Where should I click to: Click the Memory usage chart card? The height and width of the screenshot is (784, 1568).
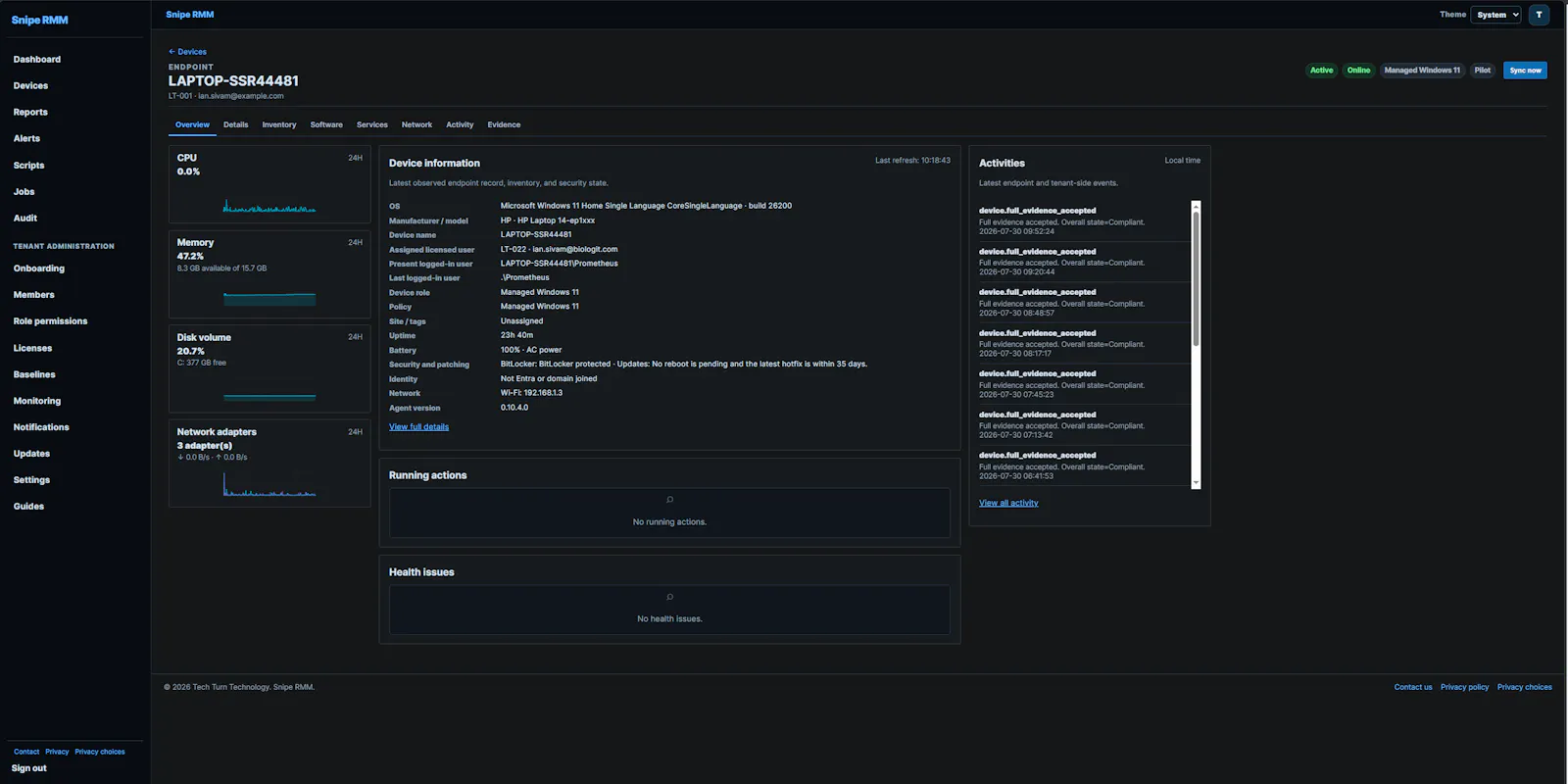[x=269, y=274]
